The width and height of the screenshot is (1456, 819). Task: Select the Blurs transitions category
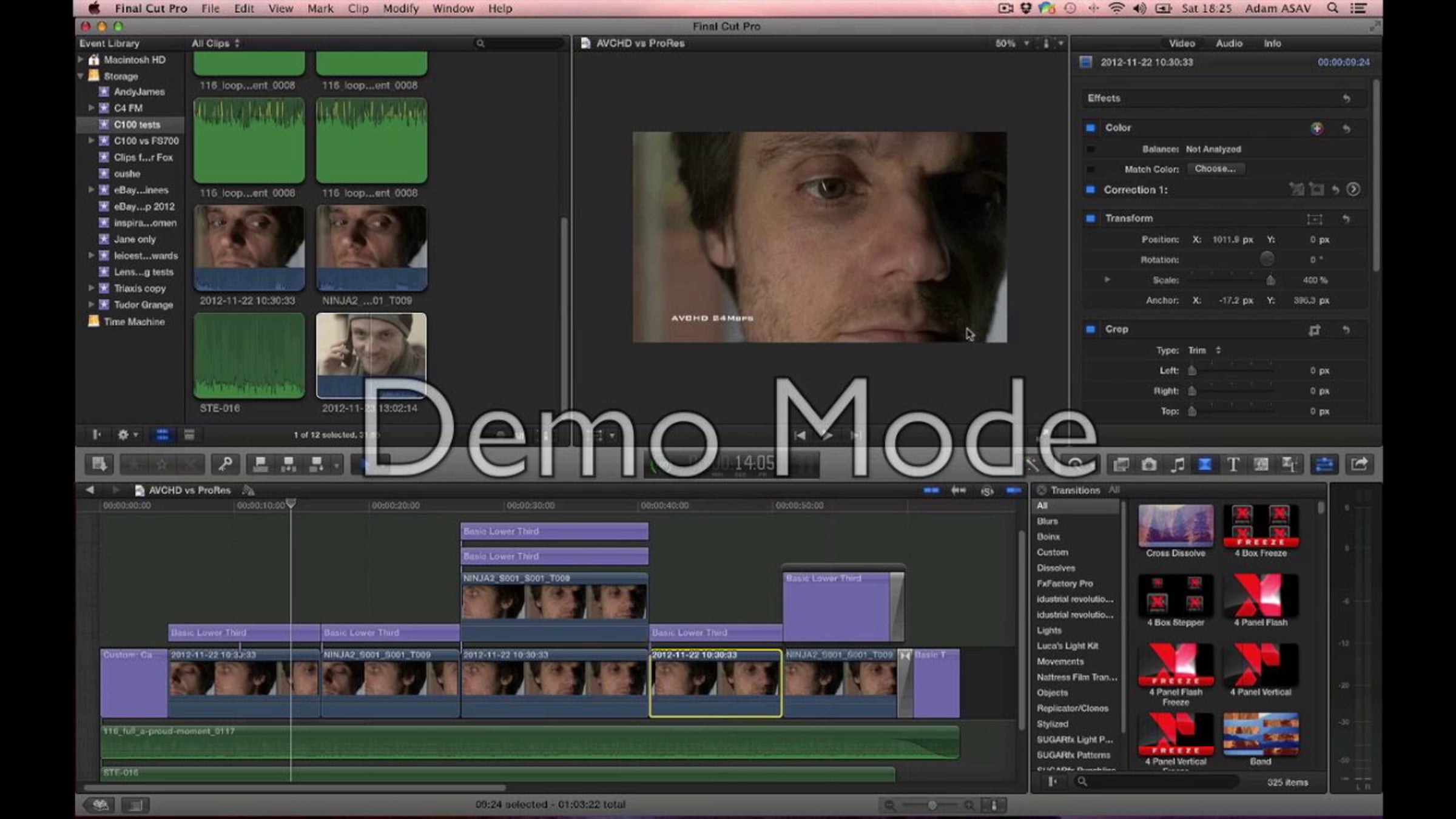[1047, 521]
